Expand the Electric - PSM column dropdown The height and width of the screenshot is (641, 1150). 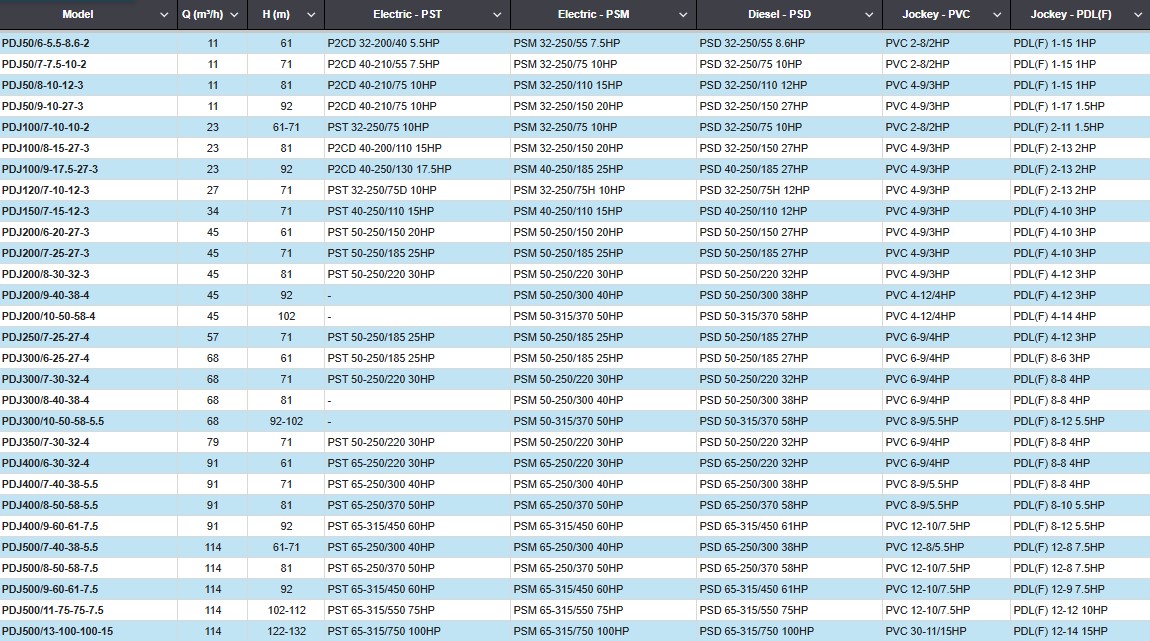click(x=684, y=15)
